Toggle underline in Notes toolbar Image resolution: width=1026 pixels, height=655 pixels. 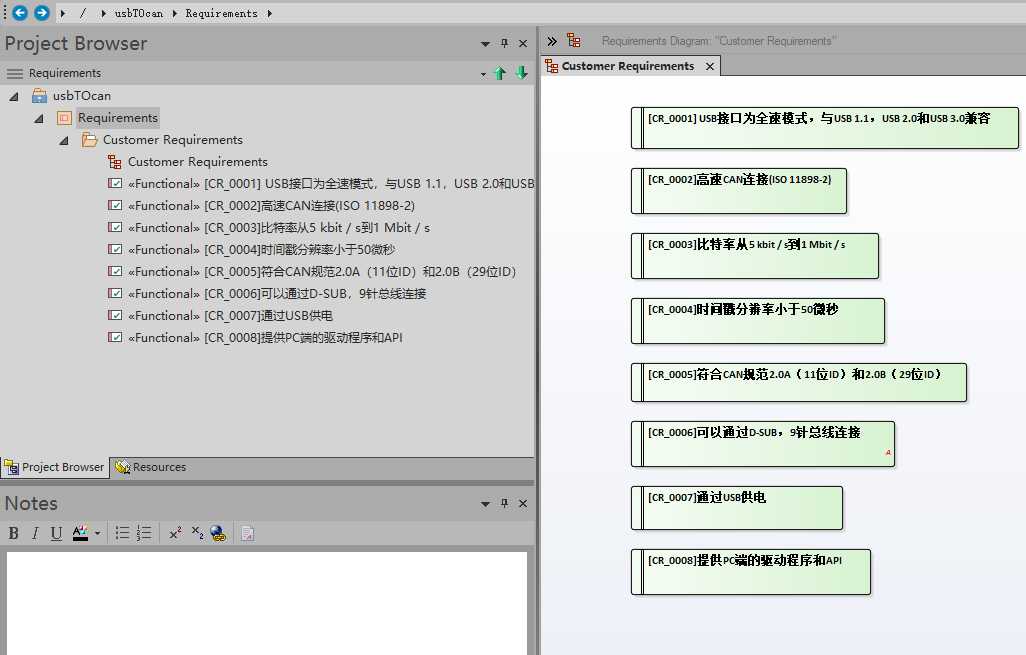pos(56,533)
